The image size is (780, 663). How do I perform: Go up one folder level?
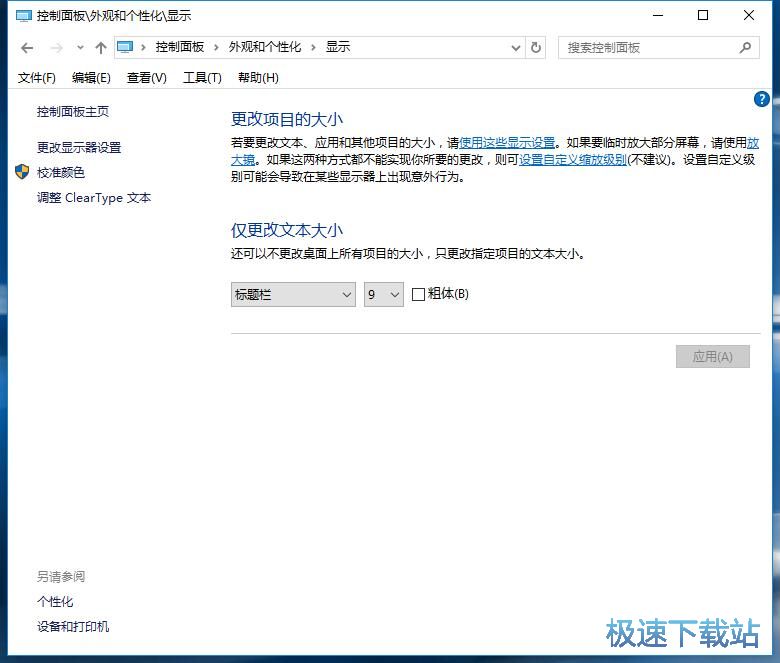pyautogui.click(x=101, y=48)
